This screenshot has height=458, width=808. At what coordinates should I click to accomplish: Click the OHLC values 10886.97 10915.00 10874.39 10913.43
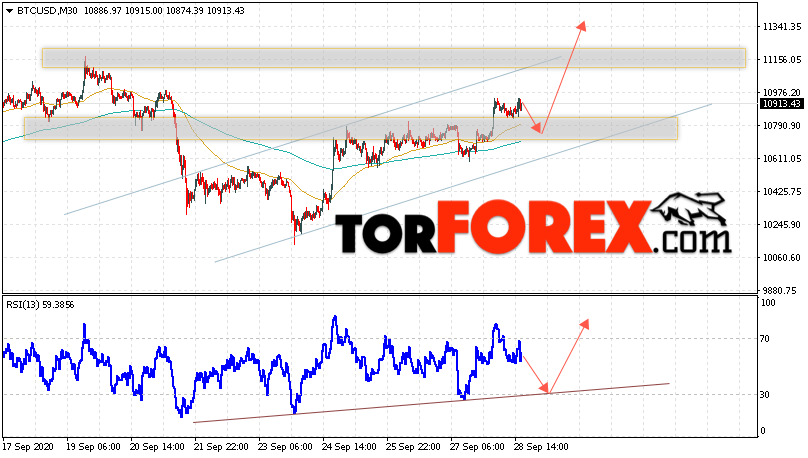164,11
